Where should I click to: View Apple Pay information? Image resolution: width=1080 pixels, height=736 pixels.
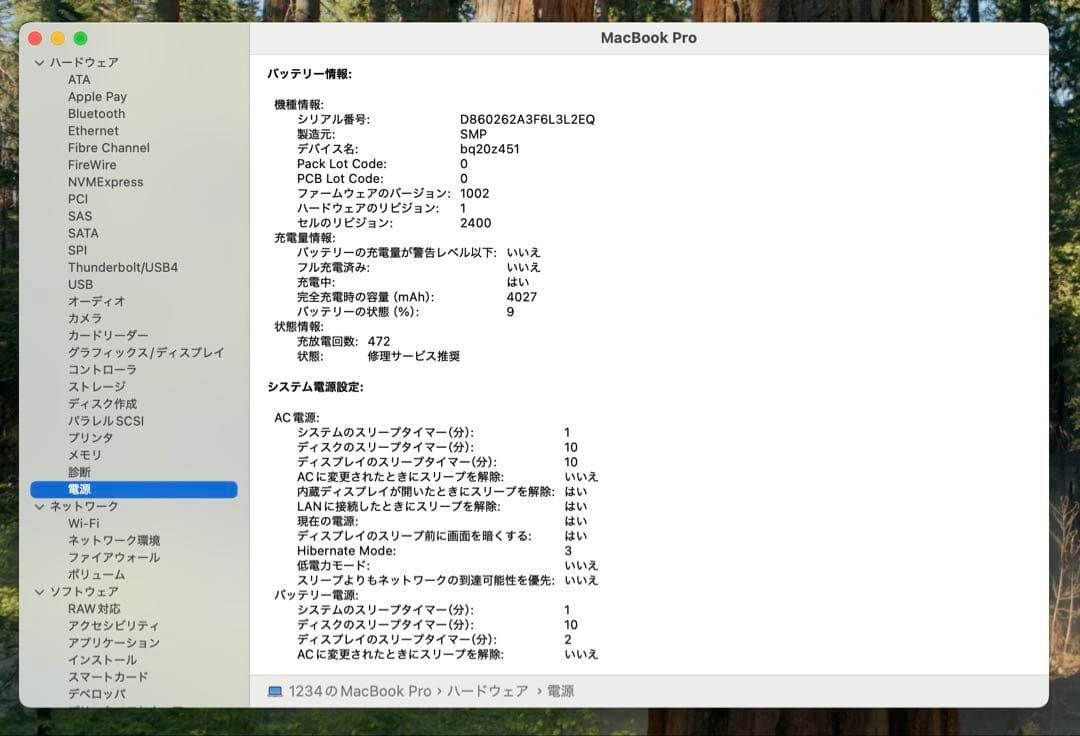97,96
